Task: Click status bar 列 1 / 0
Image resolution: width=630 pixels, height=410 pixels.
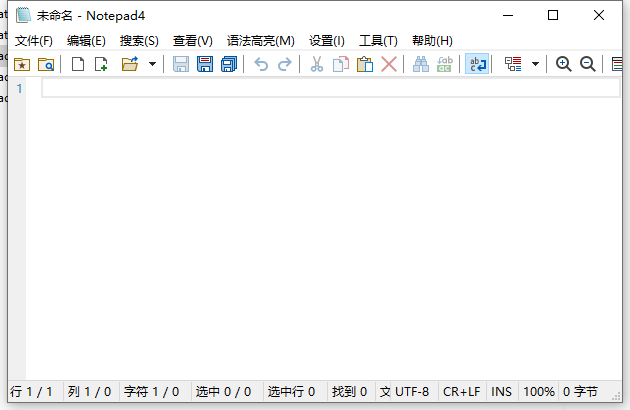Action: 91,392
